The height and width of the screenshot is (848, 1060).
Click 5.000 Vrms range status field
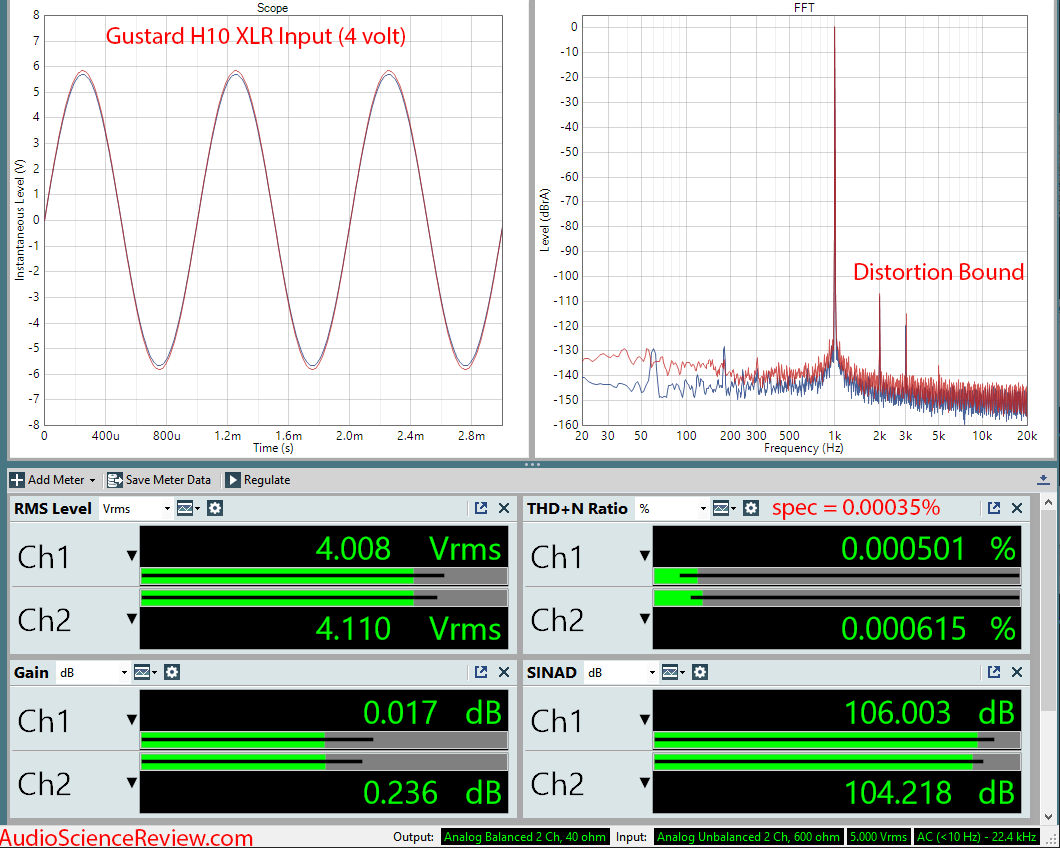click(878, 837)
